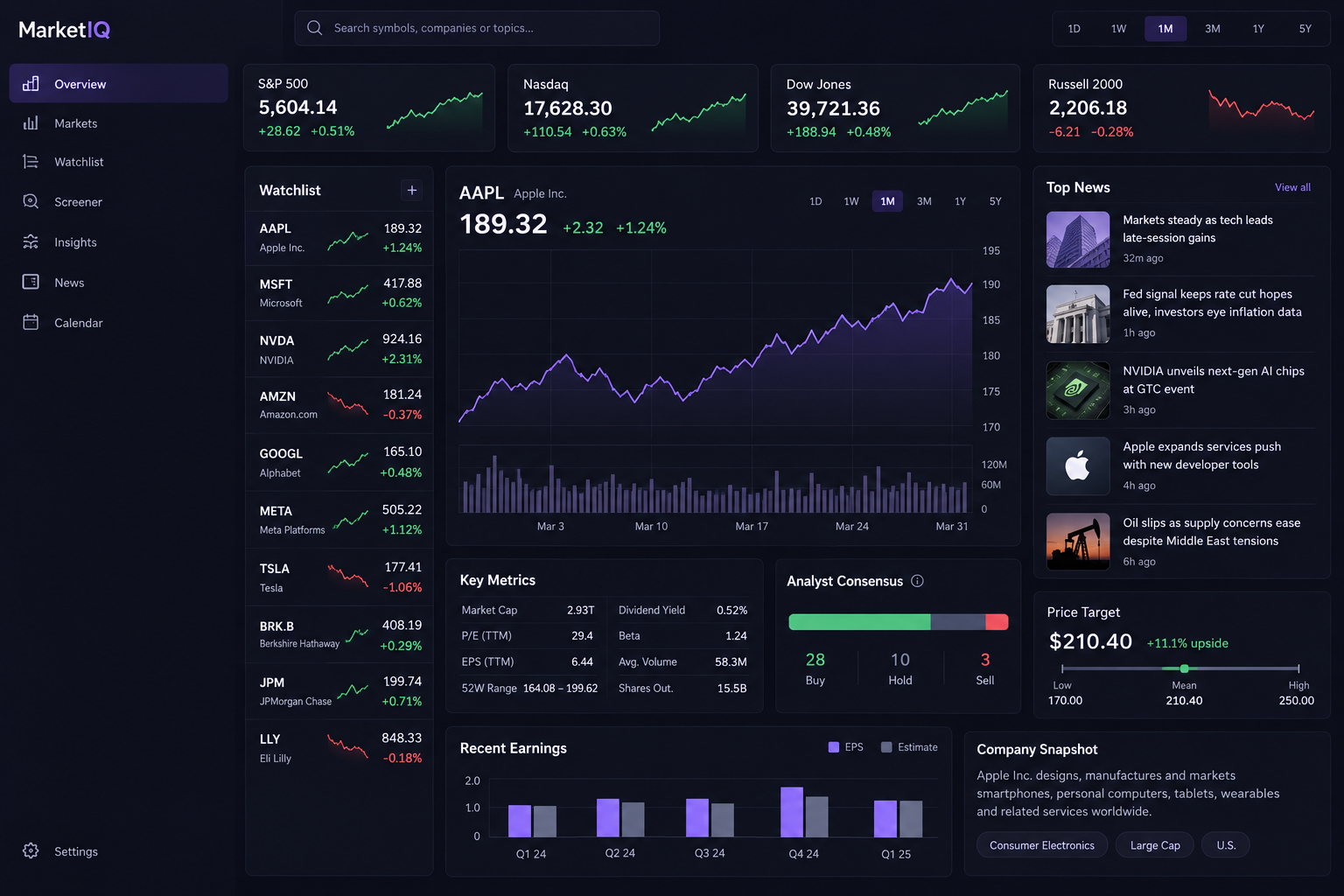The image size is (1344, 896).
Task: Select global 5Y time range
Action: (x=1305, y=29)
